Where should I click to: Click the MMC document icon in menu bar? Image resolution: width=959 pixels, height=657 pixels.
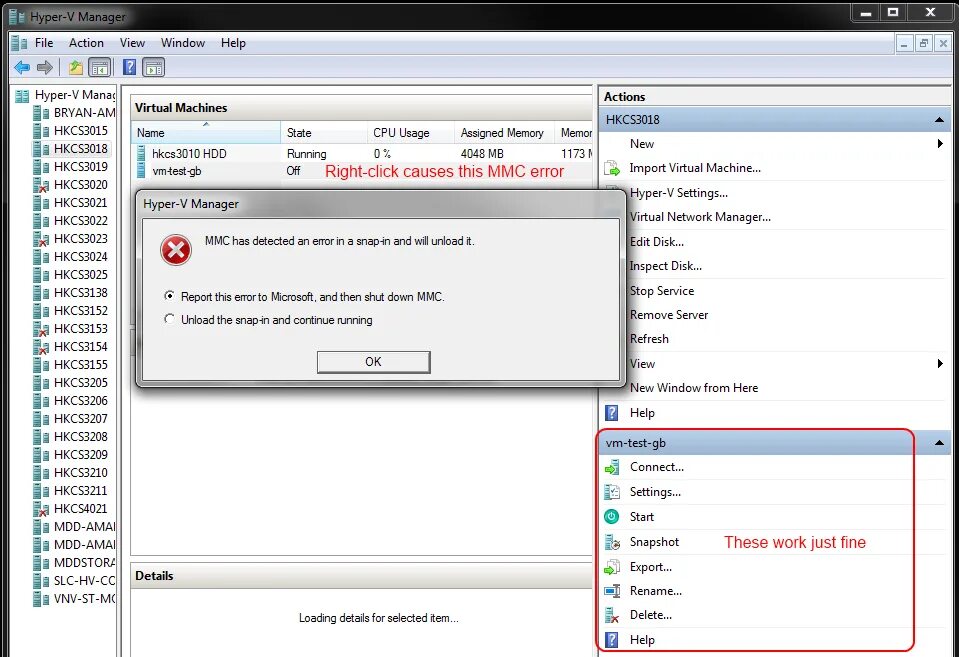[x=19, y=43]
